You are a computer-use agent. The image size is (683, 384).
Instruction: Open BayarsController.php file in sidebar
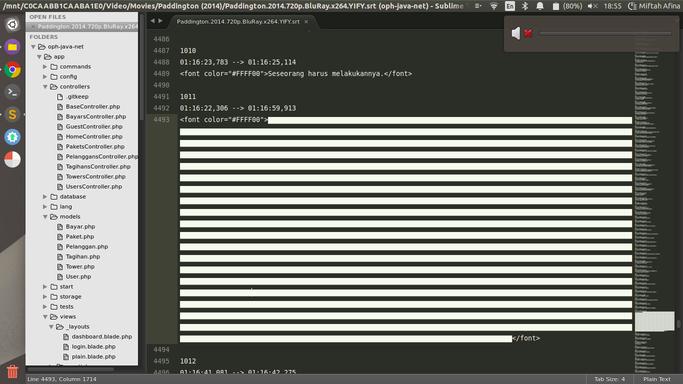[x=96, y=117]
